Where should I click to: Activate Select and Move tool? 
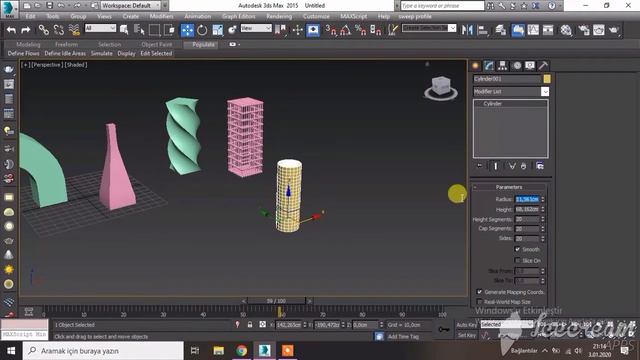[187, 30]
